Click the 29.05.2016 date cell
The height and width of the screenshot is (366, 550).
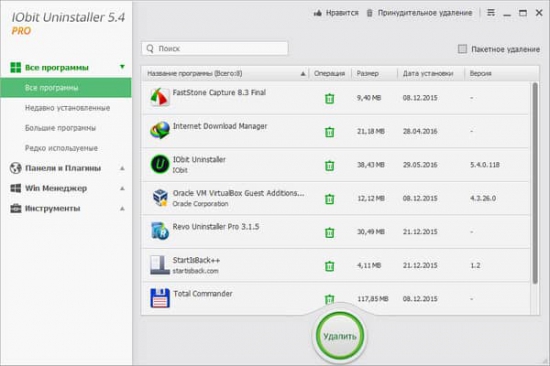coord(420,165)
